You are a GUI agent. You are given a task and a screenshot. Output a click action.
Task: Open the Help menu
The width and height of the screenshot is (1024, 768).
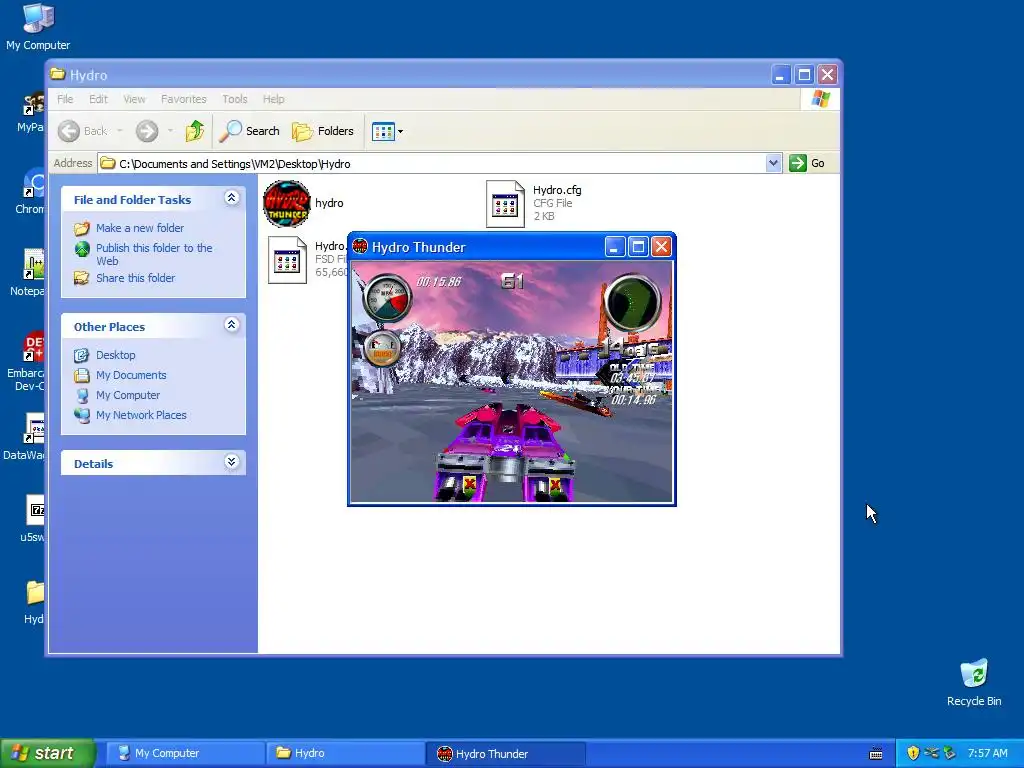(x=274, y=99)
